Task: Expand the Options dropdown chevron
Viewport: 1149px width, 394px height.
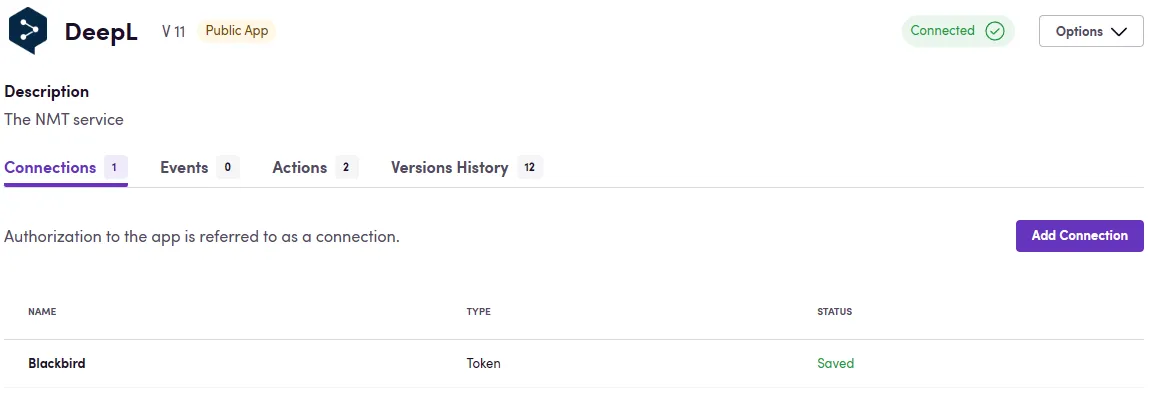Action: 1118,31
